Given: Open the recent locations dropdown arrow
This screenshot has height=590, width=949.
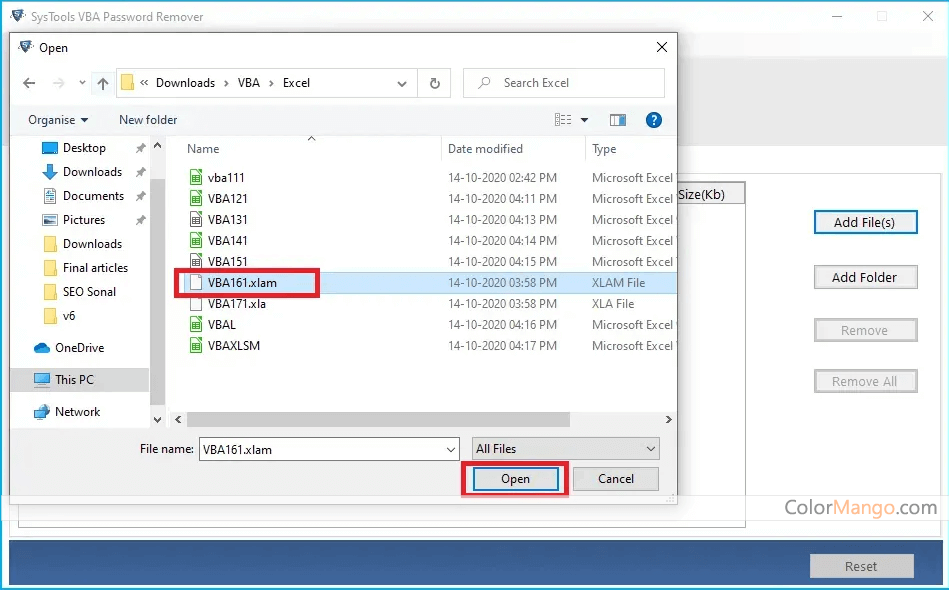Looking at the screenshot, I should [82, 83].
